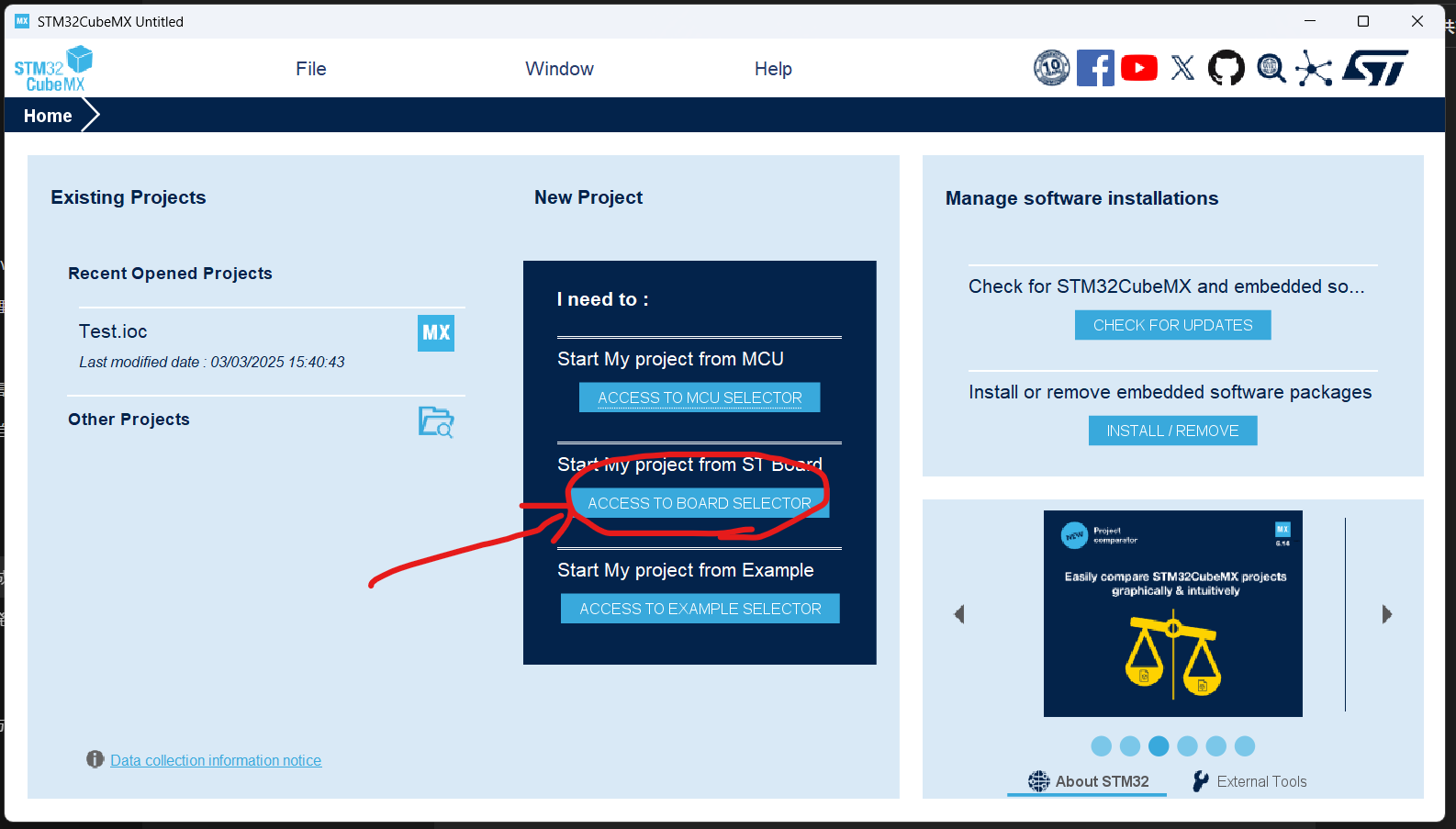Click the info icon beside data collection notice
This screenshot has height=829, width=1456.
[95, 759]
